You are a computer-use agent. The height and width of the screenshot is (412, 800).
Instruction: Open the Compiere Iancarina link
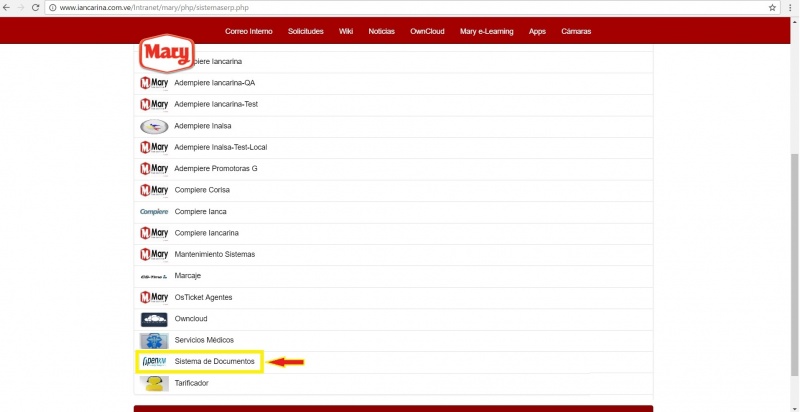(x=207, y=233)
